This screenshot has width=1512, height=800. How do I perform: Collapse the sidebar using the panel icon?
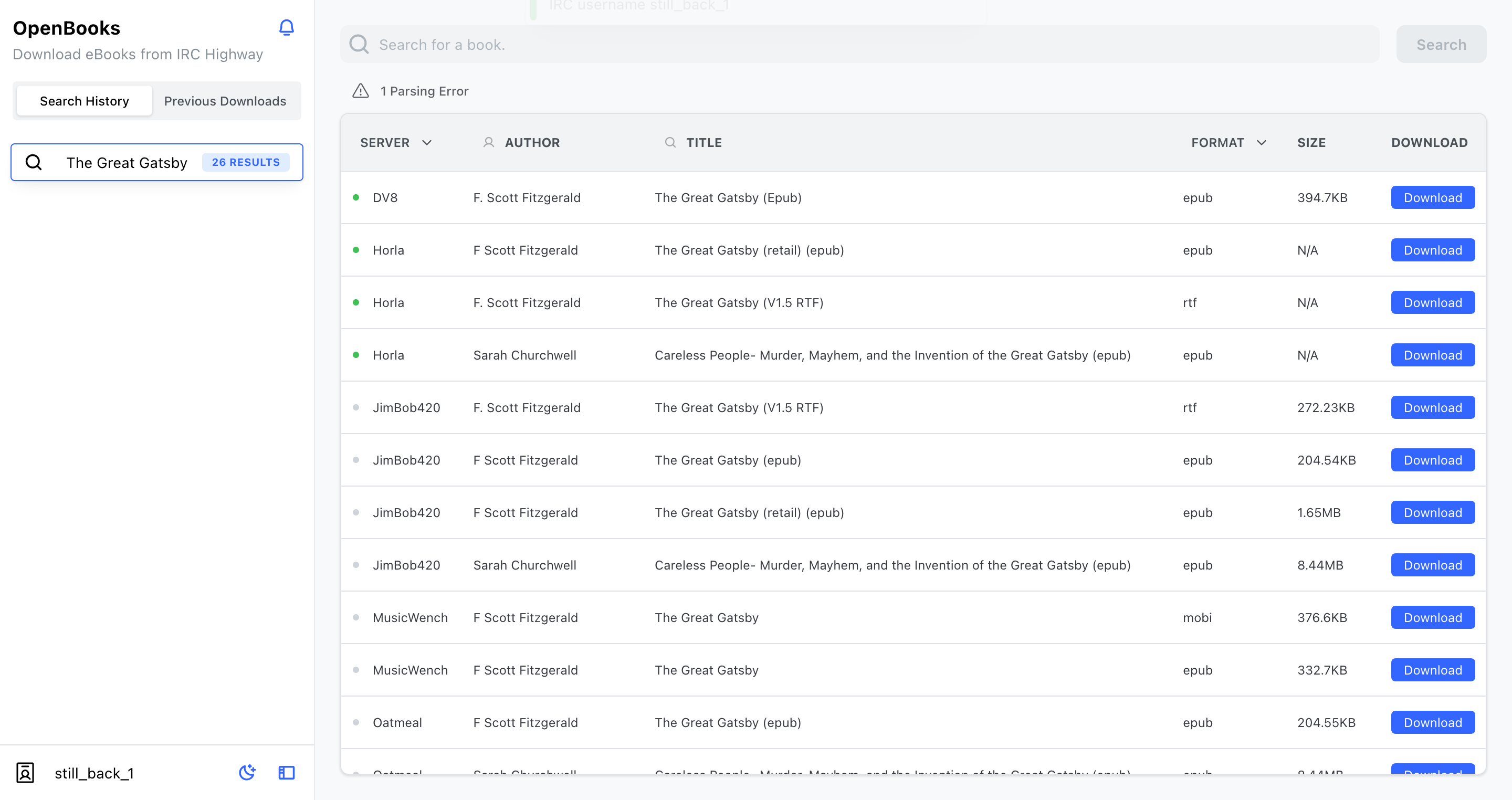click(287, 772)
